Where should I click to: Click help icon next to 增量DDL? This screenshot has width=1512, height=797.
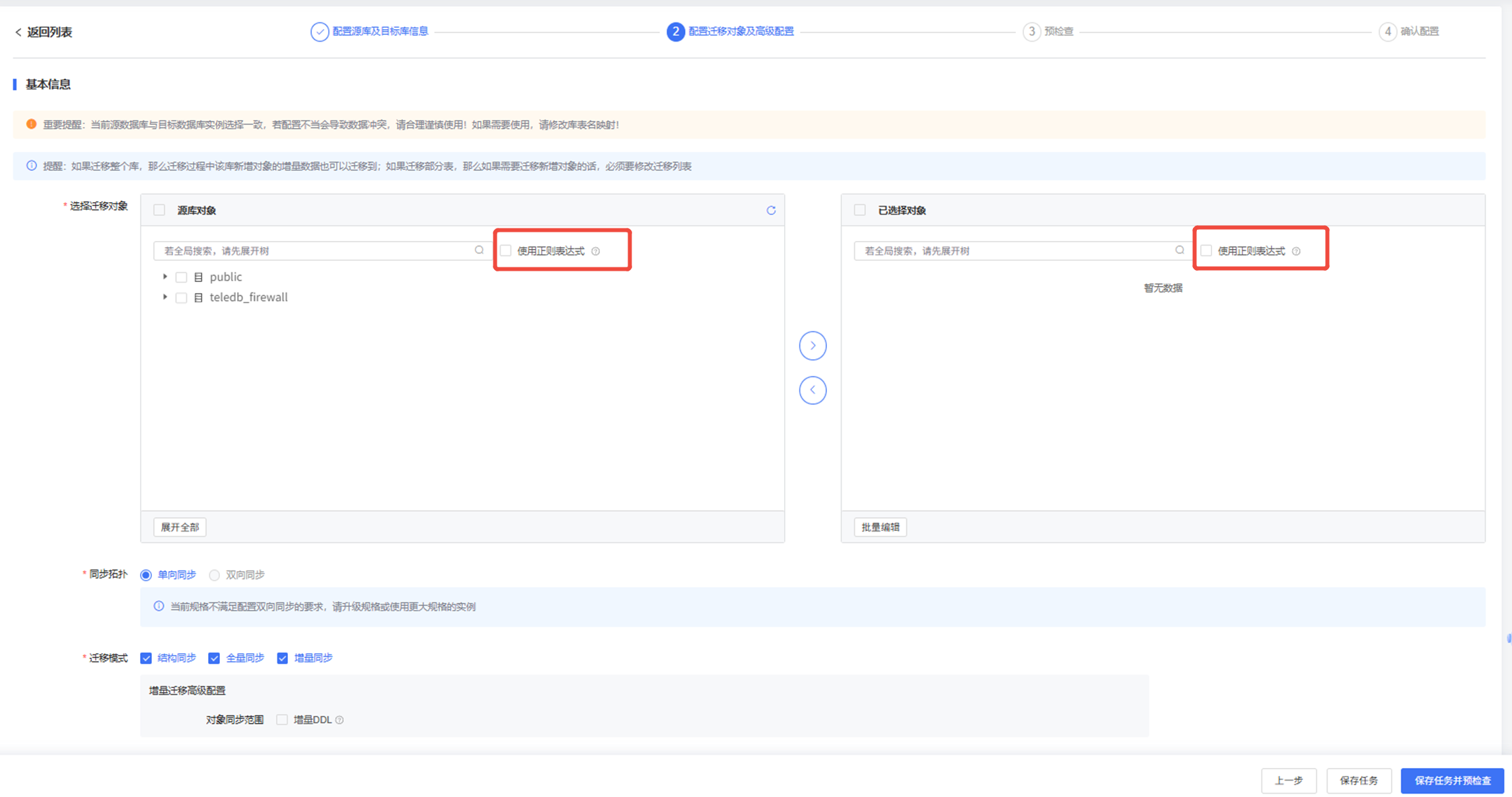coord(340,720)
